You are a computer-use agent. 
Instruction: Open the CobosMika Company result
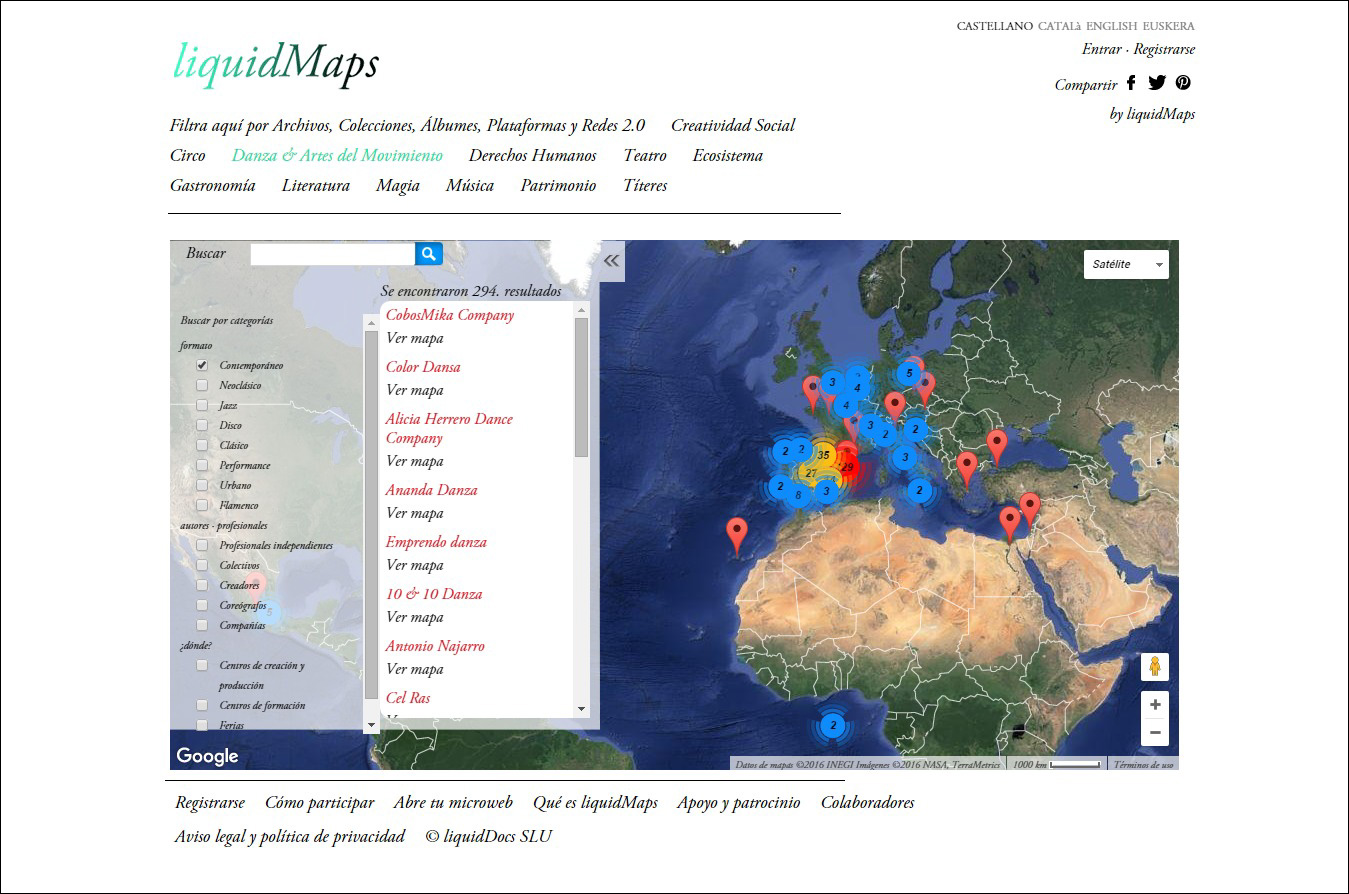coord(450,315)
